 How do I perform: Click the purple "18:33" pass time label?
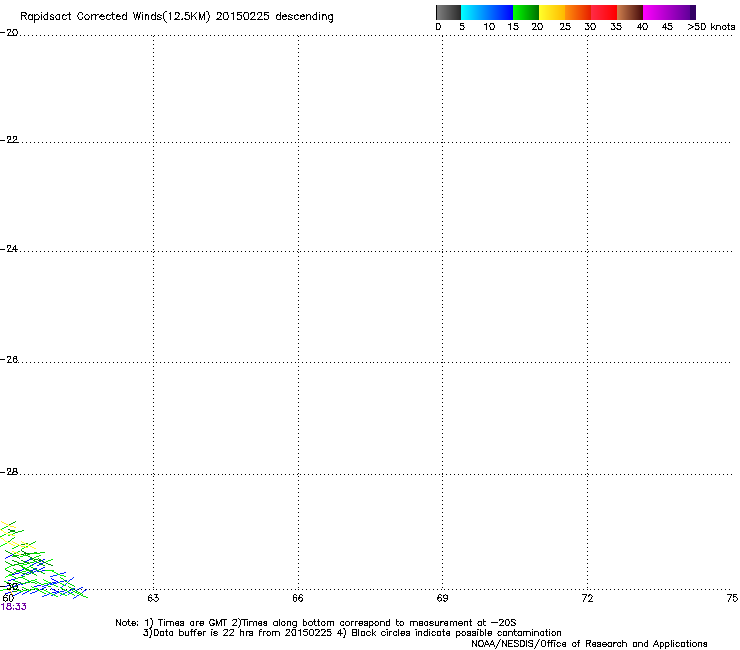pos(14,607)
